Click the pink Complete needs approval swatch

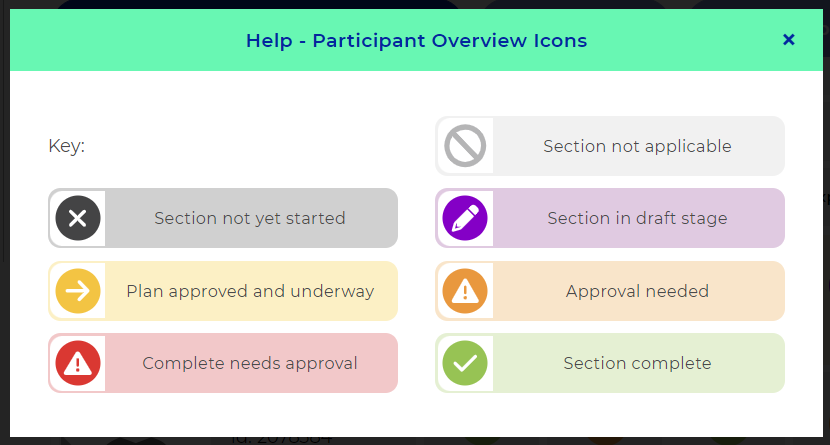pyautogui.click(x=223, y=363)
